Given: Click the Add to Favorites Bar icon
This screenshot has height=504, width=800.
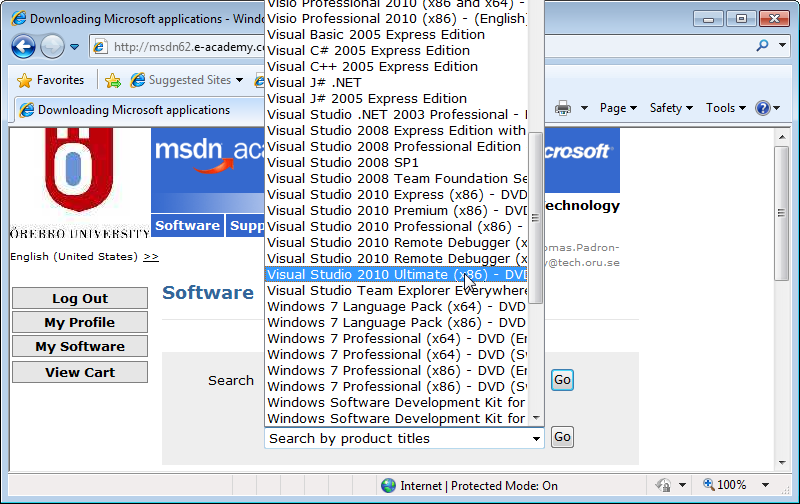Looking at the screenshot, I should (113, 80).
